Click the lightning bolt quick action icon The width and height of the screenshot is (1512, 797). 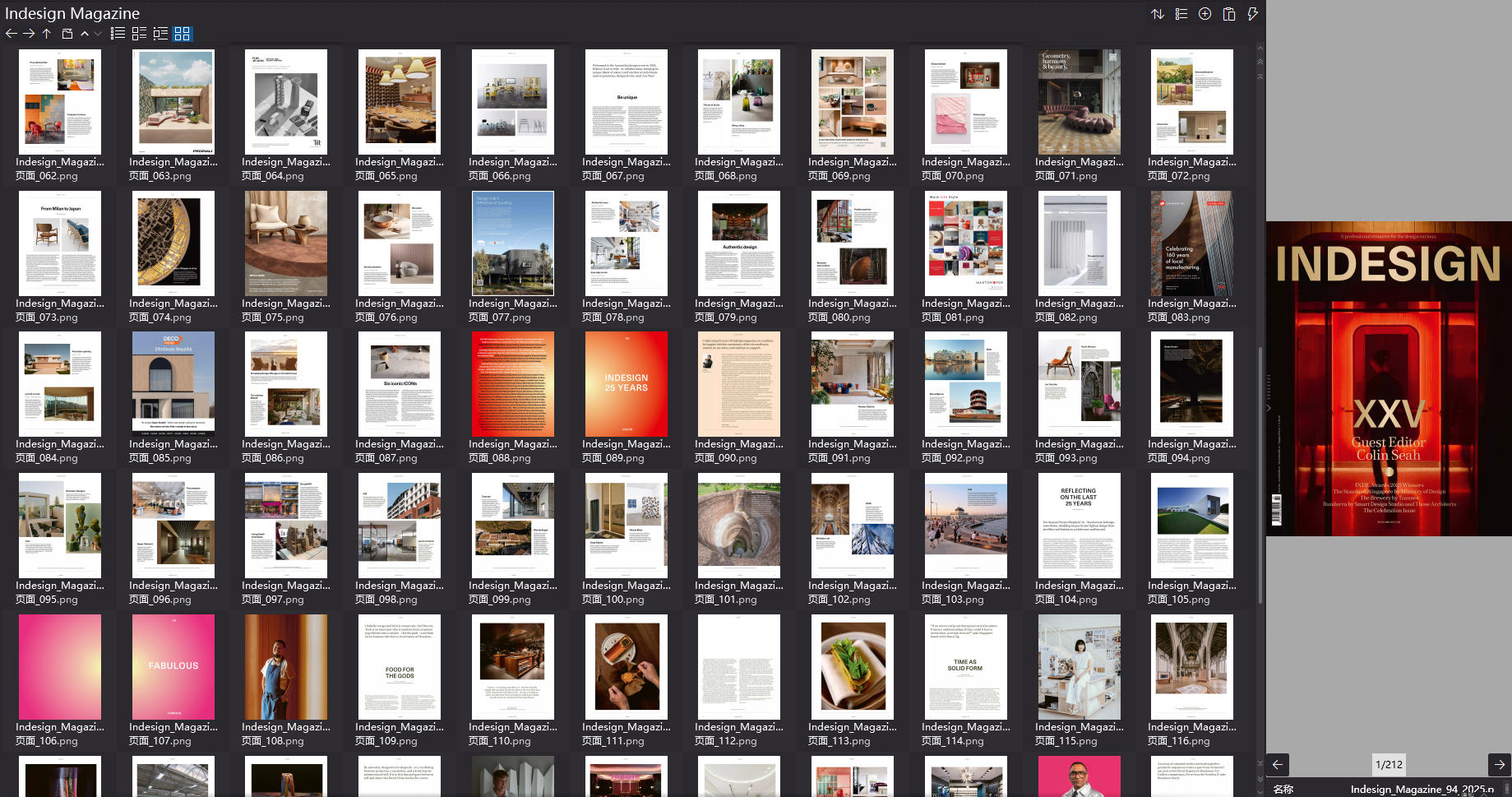click(x=1252, y=14)
